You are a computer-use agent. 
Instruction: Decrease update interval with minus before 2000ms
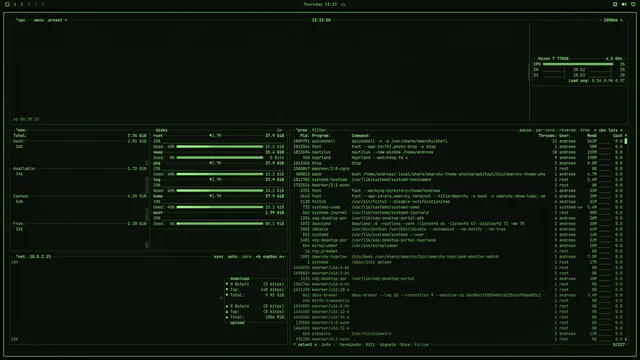point(600,20)
